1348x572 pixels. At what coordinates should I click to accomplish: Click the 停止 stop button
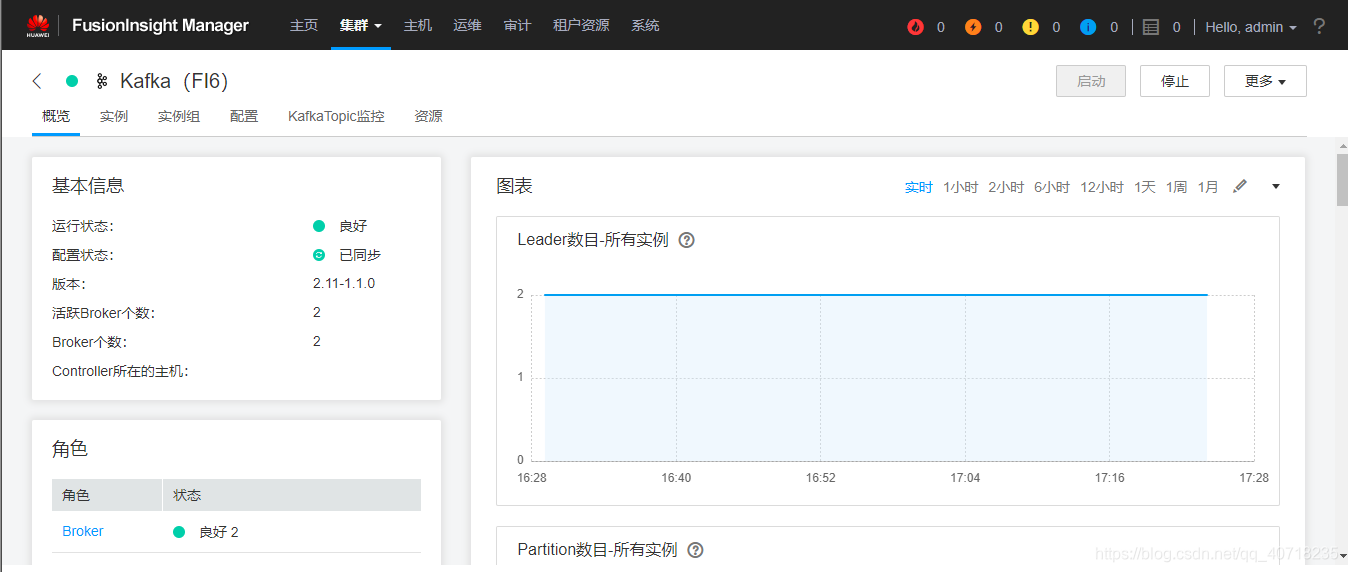click(x=1175, y=81)
